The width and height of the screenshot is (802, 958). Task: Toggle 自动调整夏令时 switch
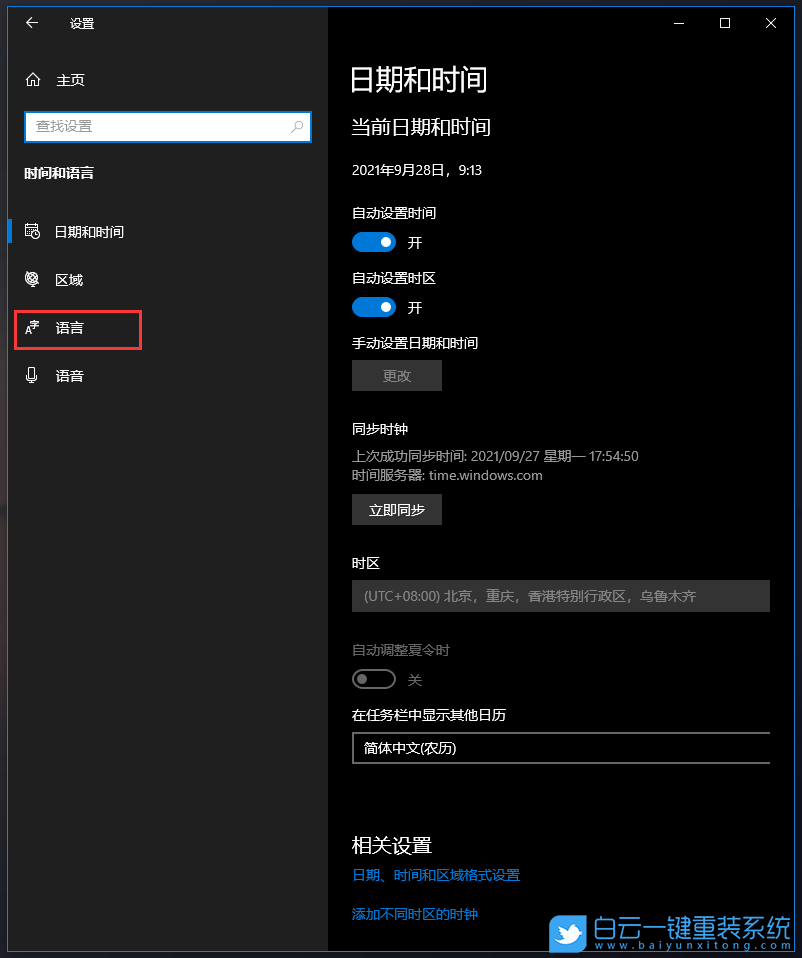[373, 679]
